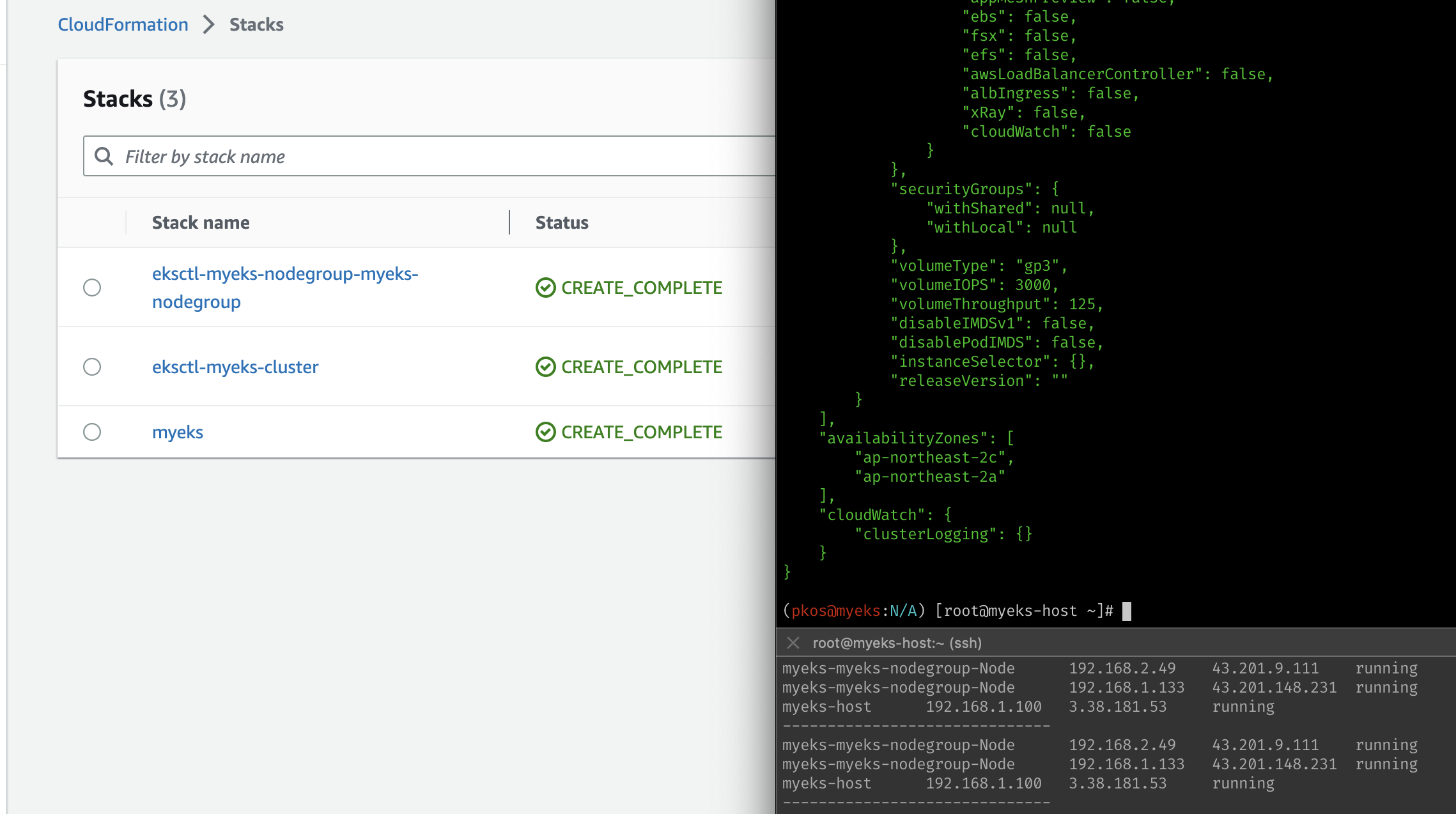Open the CloudFormation breadcrumb link
Image resolution: width=1456 pixels, height=814 pixels.
pos(123,24)
